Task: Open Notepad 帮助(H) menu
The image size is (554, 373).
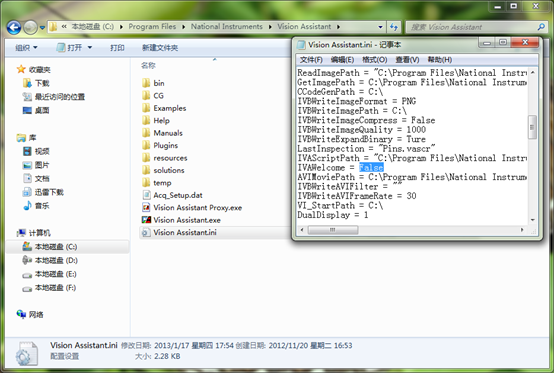Action: coord(440,60)
